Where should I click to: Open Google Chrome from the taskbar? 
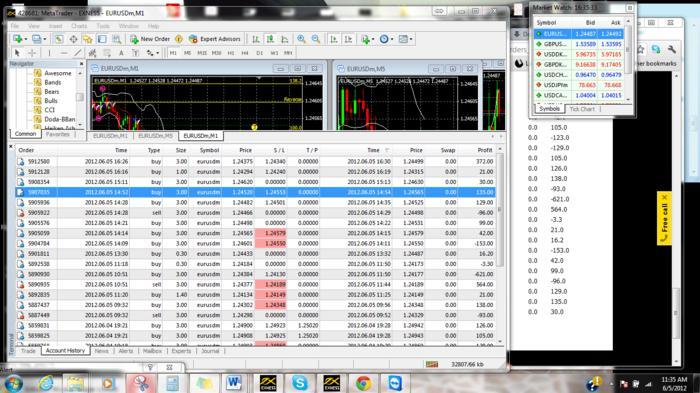pos(364,383)
